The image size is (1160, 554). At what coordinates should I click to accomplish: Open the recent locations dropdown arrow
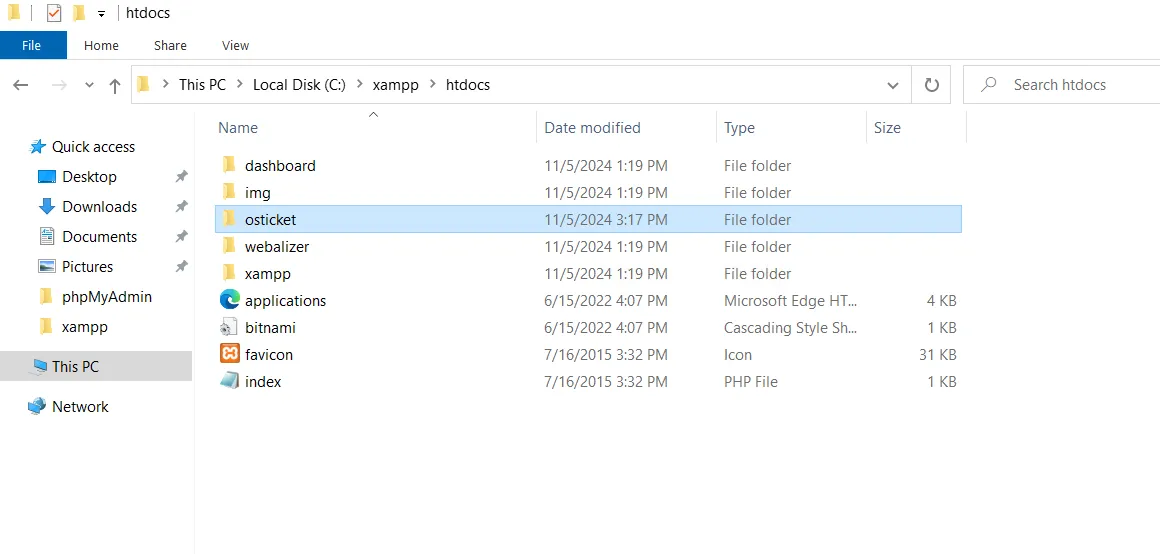(90, 85)
